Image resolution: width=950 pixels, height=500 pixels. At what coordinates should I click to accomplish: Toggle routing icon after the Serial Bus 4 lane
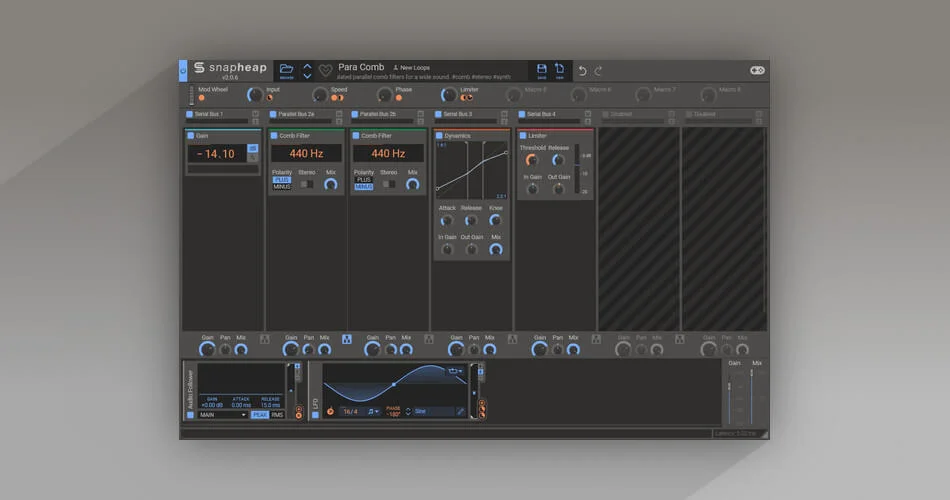[596, 339]
